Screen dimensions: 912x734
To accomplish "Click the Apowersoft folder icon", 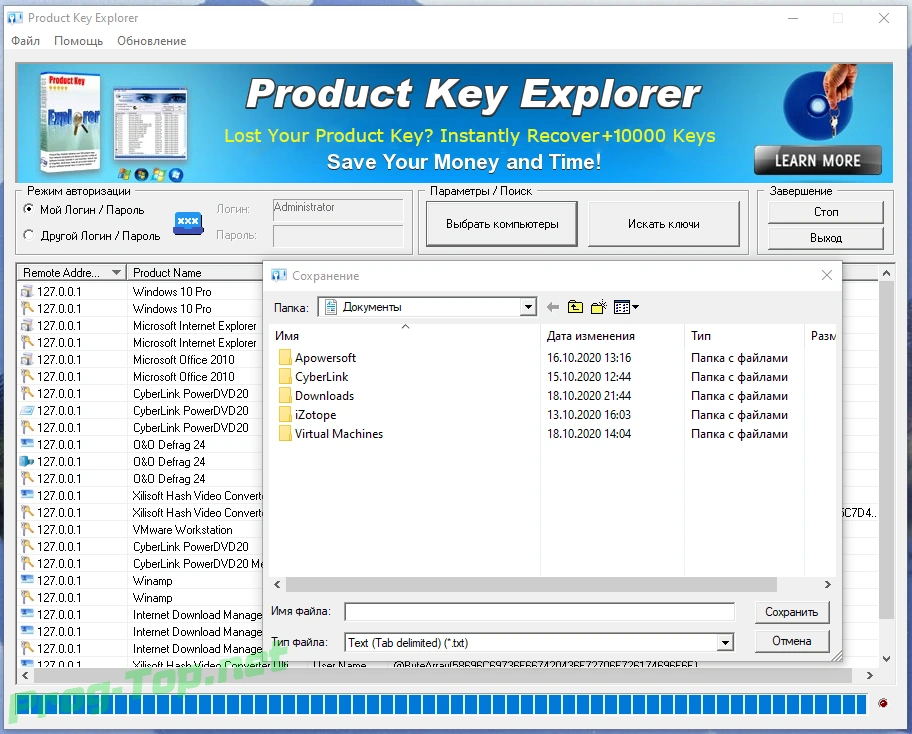I will coord(285,357).
